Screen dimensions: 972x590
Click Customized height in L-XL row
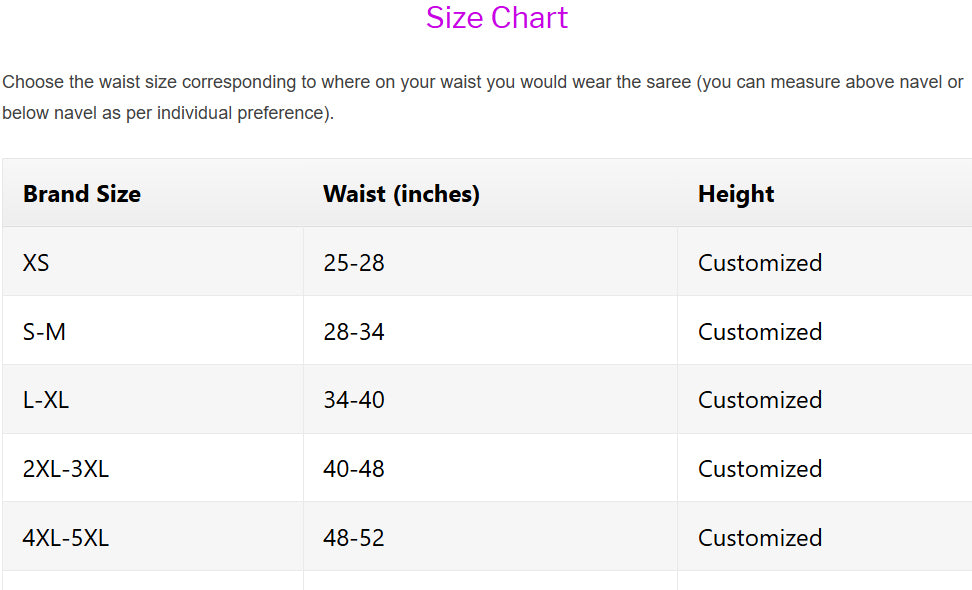tap(760, 400)
